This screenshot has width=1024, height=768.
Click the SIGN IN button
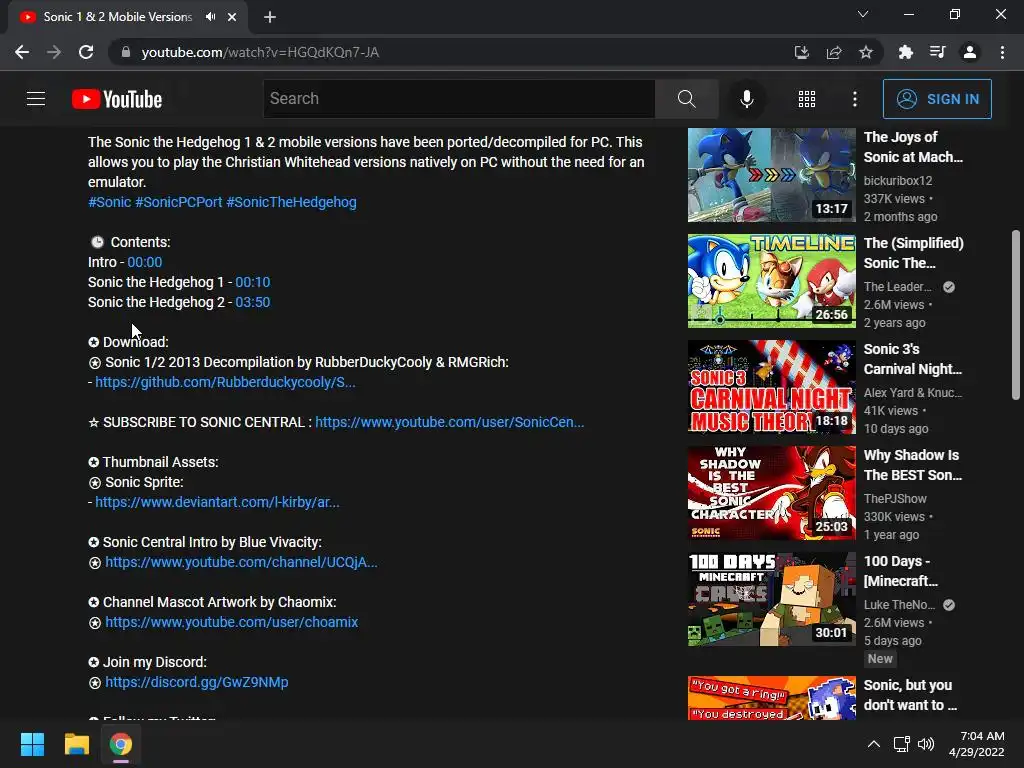pos(937,99)
